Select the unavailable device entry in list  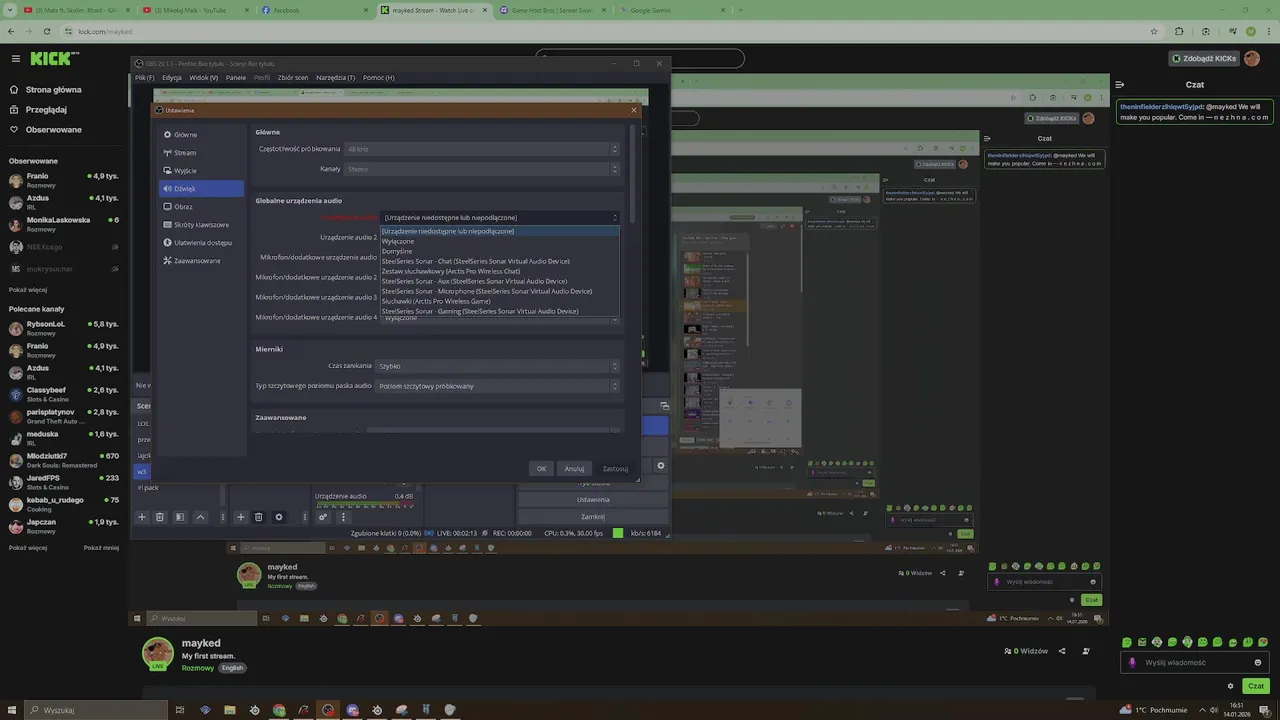(500, 231)
